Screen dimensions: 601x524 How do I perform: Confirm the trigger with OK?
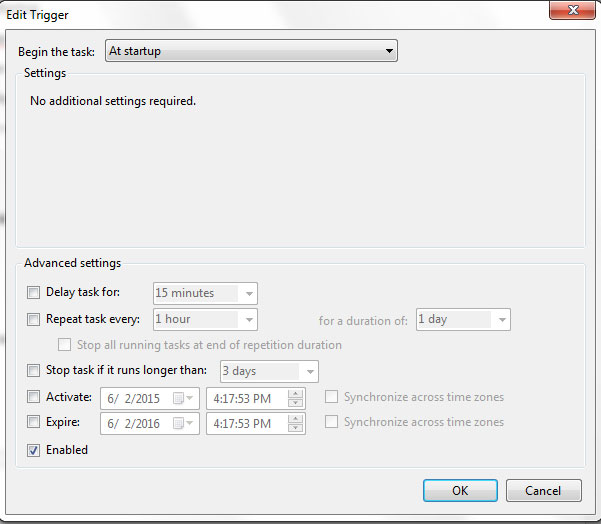[460, 490]
